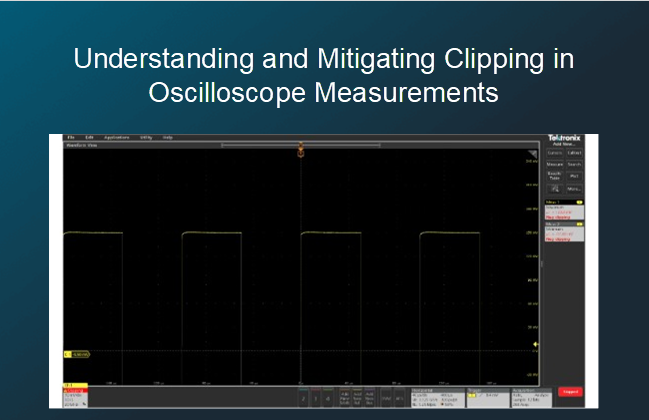The width and height of the screenshot is (649, 420).
Task: Open the Applications menu
Action: pos(118,137)
